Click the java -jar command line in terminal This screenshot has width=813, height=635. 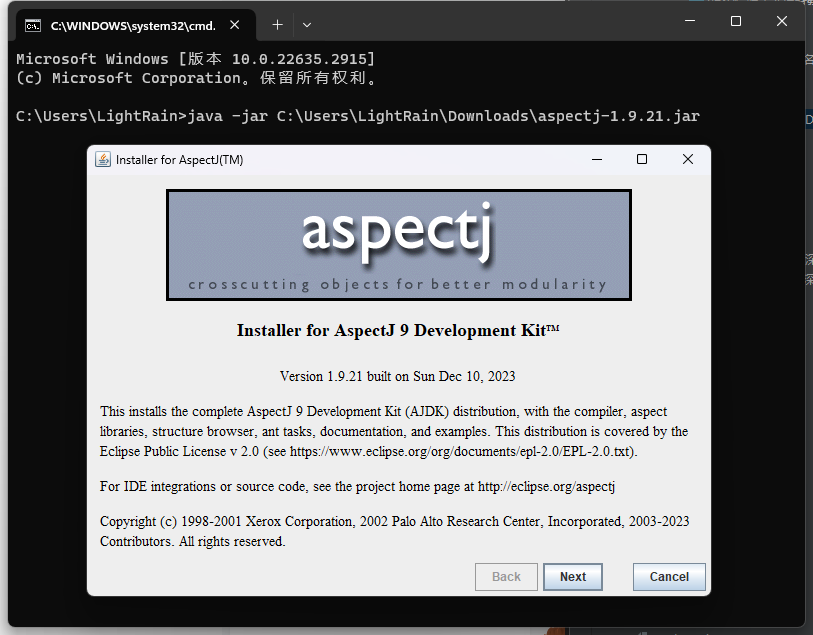(x=358, y=116)
